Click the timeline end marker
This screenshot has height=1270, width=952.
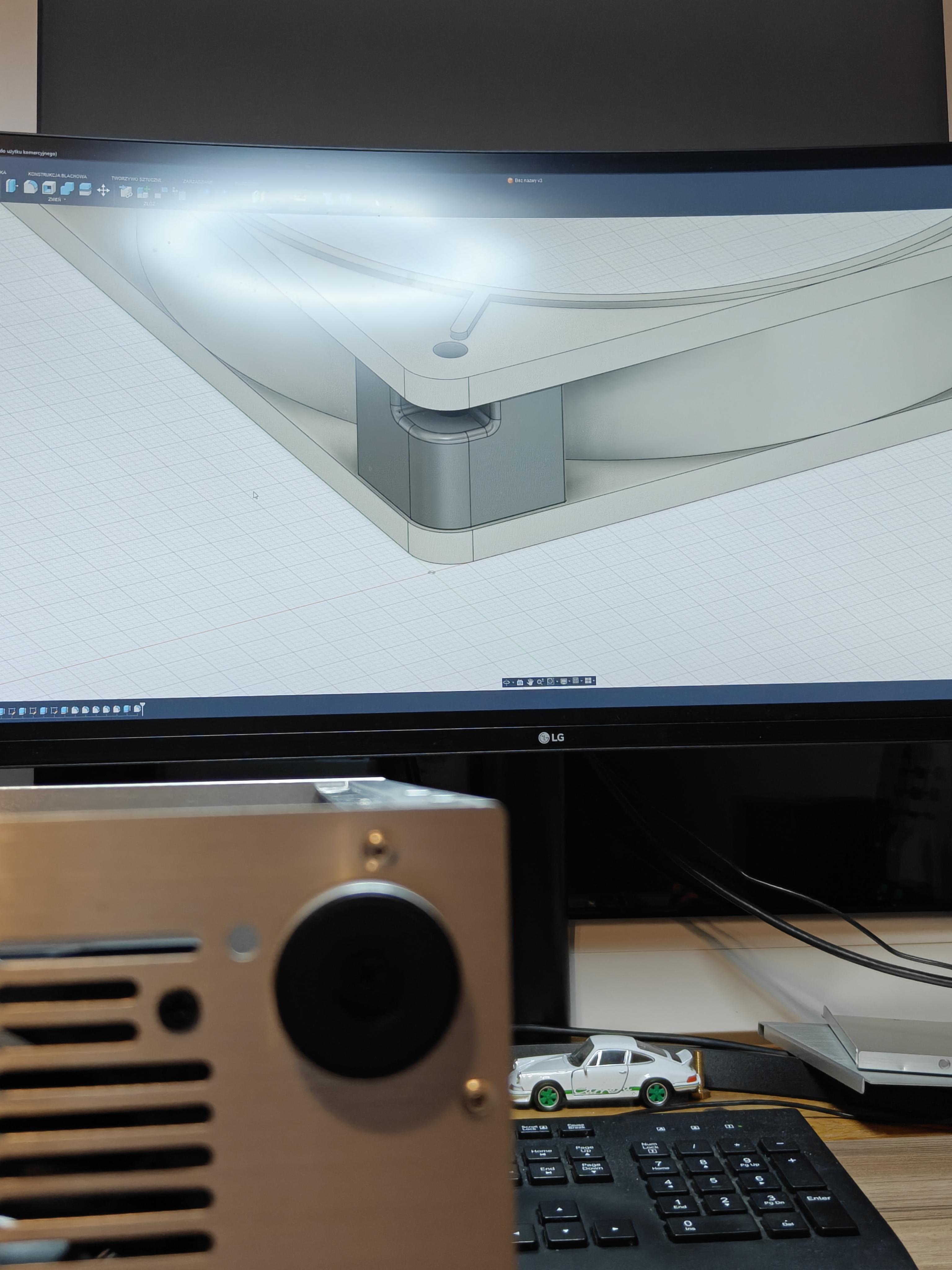coord(143,708)
